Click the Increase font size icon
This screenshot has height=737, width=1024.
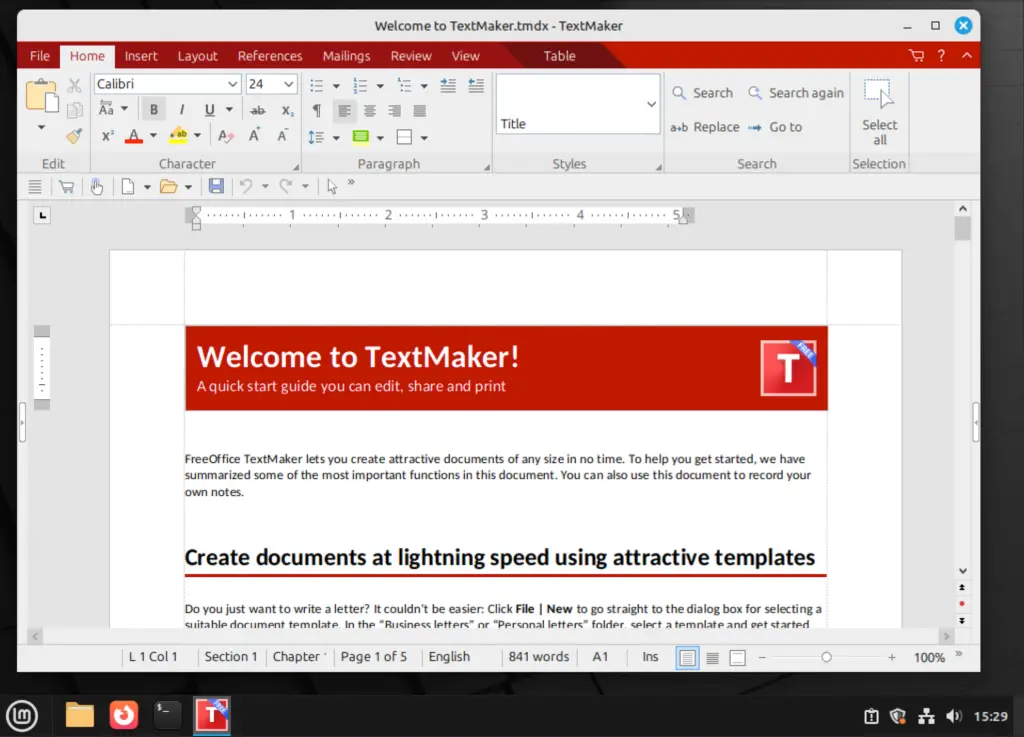point(255,136)
